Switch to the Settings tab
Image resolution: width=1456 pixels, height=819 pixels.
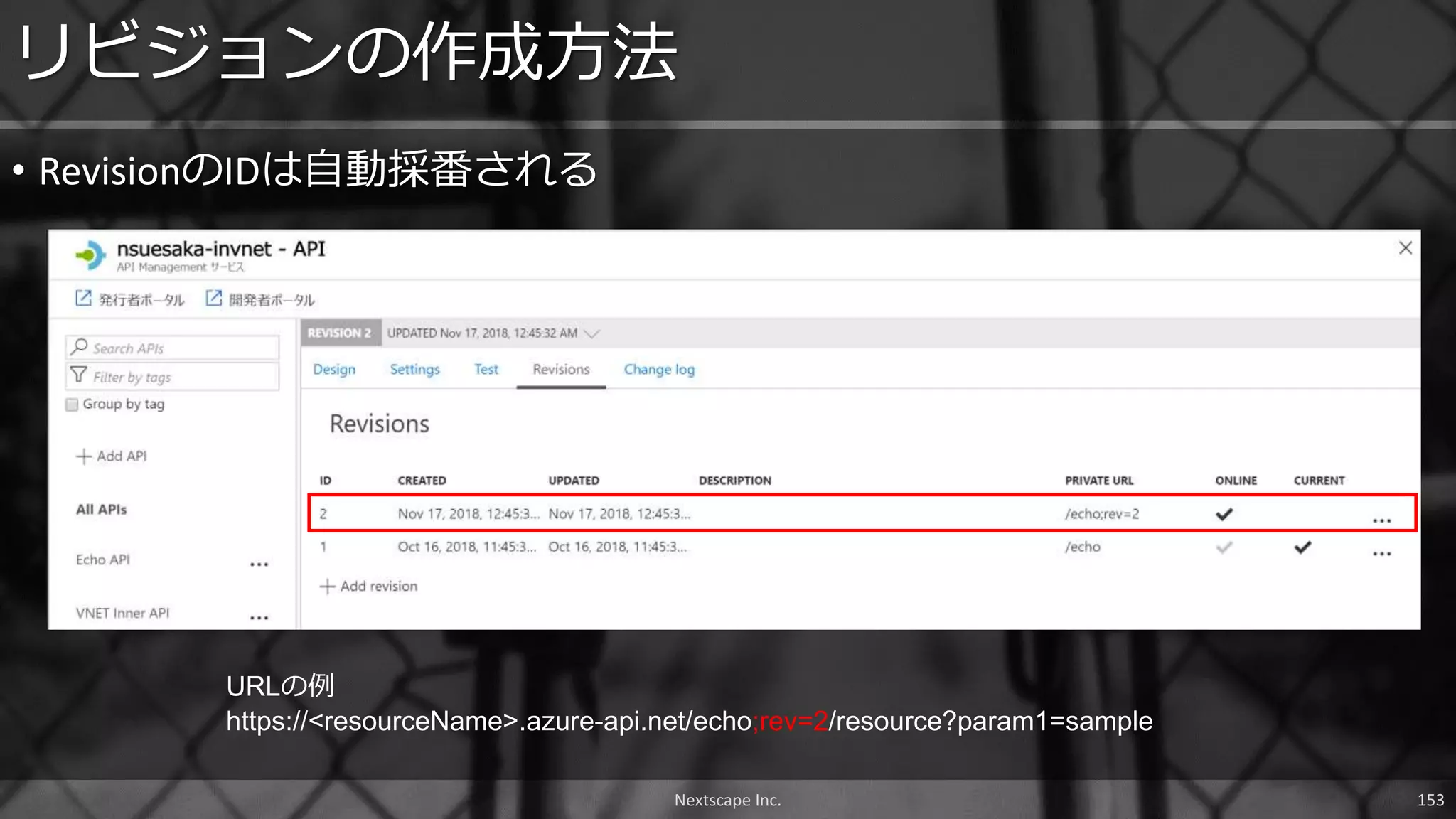415,370
